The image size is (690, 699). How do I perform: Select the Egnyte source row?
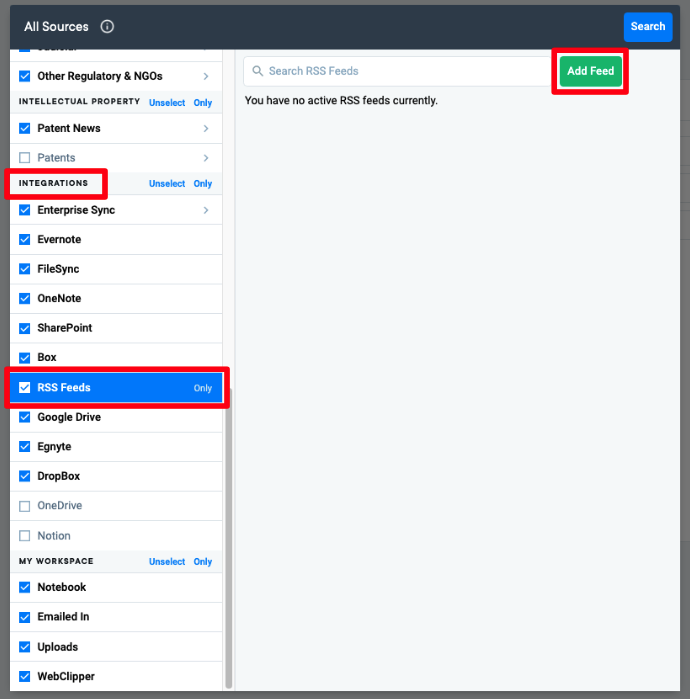[x=54, y=447]
